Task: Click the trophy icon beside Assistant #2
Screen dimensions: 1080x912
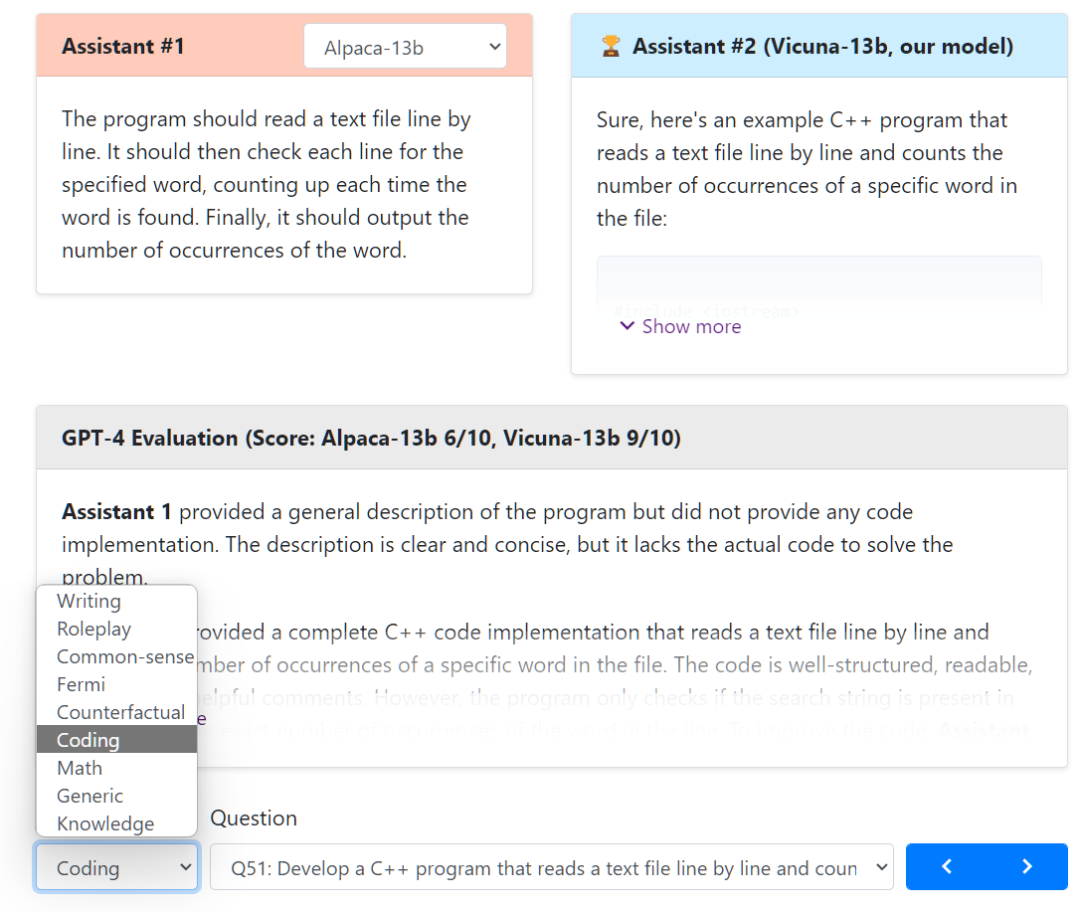Action: click(x=610, y=46)
